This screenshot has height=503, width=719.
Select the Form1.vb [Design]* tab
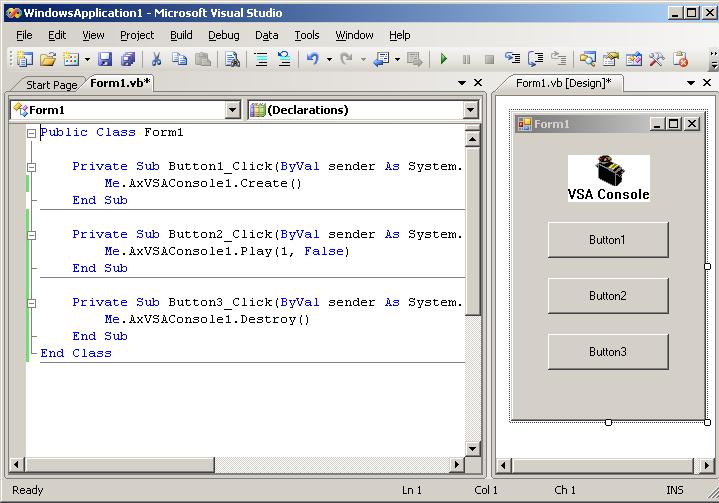coord(564,83)
